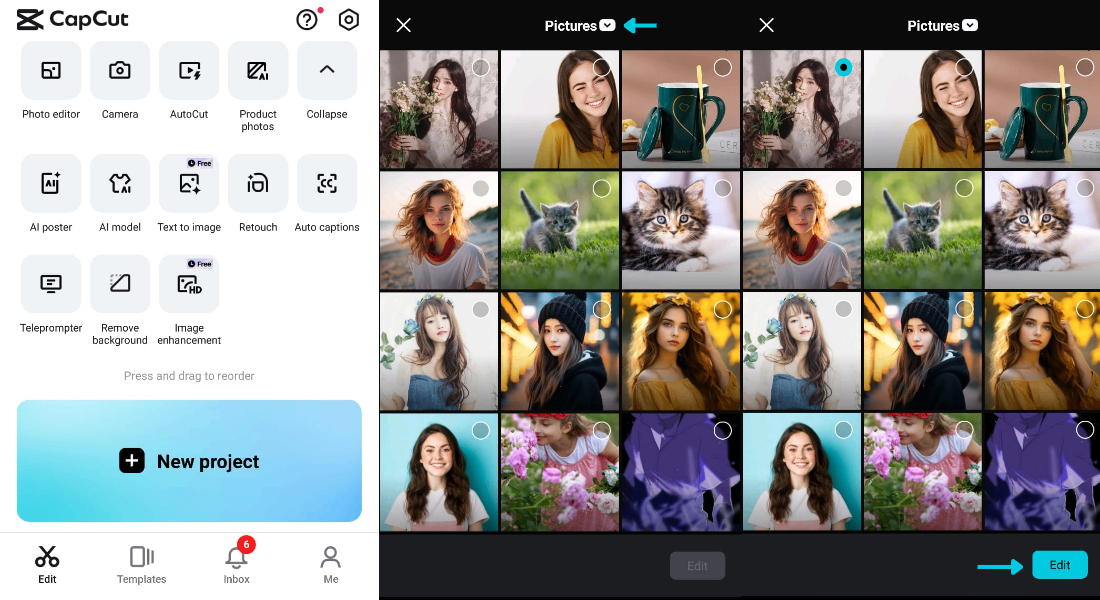
Task: Open the grey kitten thumbnail in right panel
Action: pos(923,230)
